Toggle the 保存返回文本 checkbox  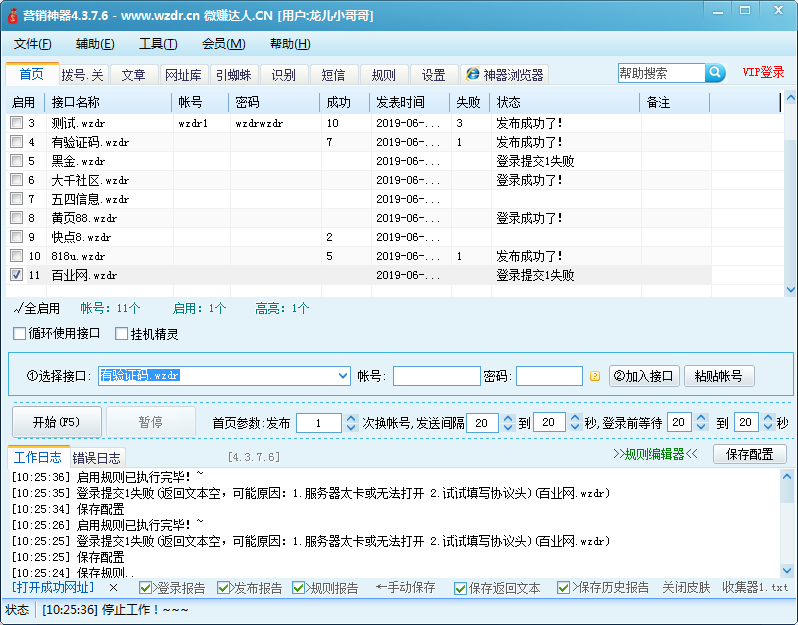(460, 588)
